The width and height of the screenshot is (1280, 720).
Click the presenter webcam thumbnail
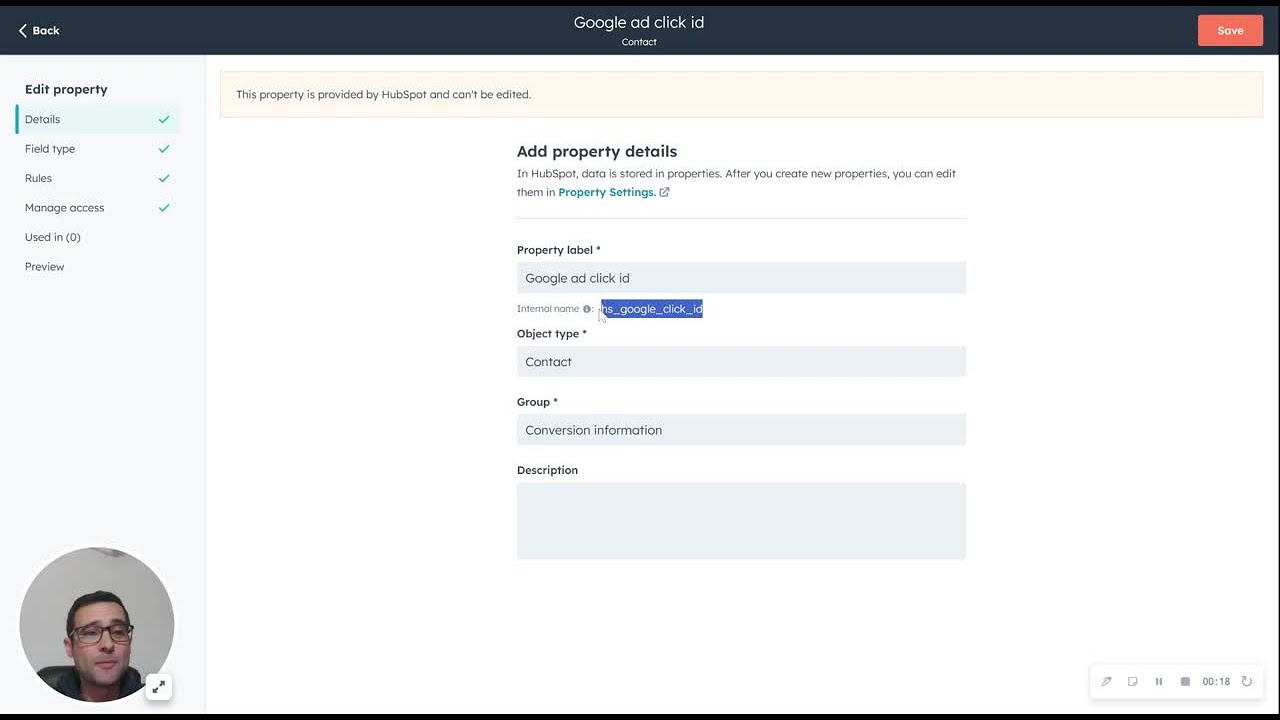pyautogui.click(x=96, y=624)
